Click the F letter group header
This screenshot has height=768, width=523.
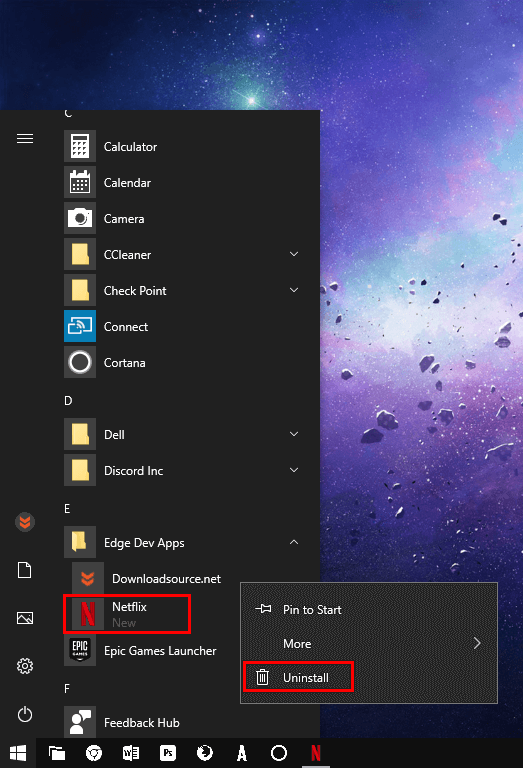(x=67, y=689)
